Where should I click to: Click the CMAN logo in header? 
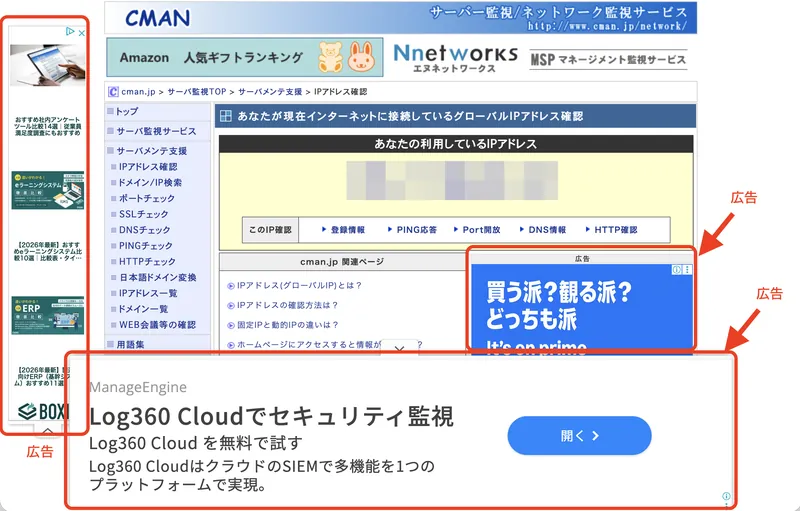(x=158, y=18)
